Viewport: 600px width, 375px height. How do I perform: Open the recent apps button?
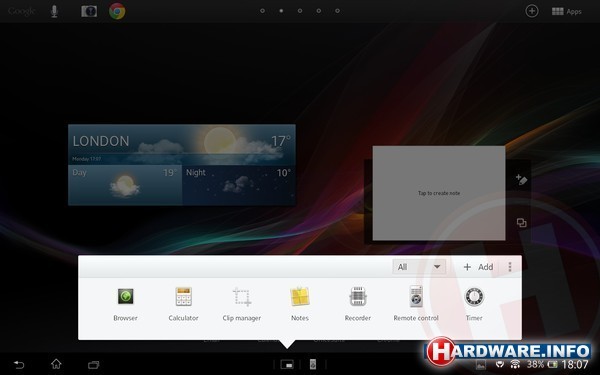click(x=93, y=364)
